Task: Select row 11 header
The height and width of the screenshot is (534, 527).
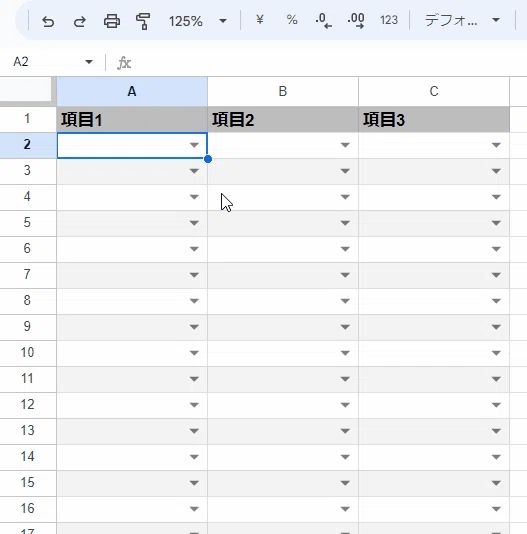Action: (x=27, y=378)
